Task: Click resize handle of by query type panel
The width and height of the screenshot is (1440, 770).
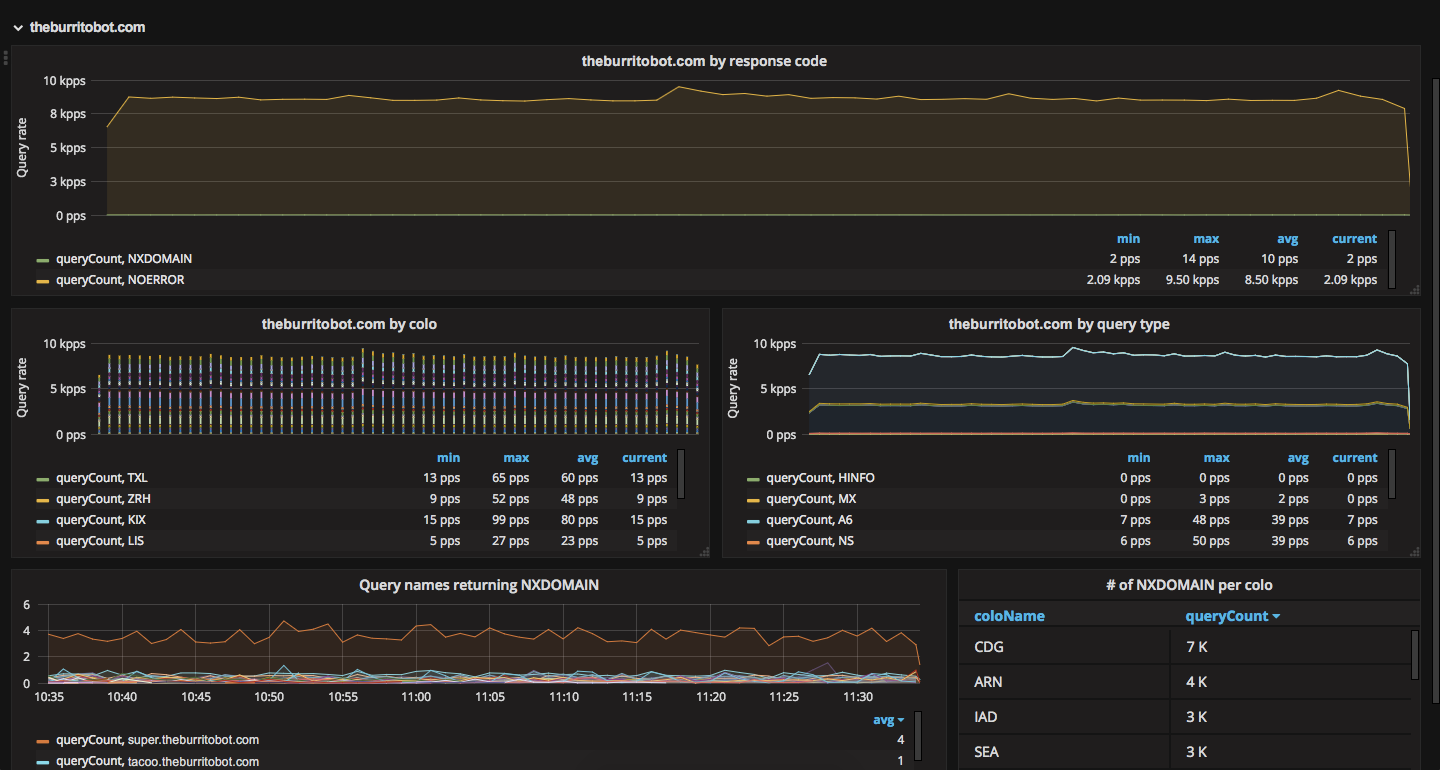Action: tap(1414, 551)
